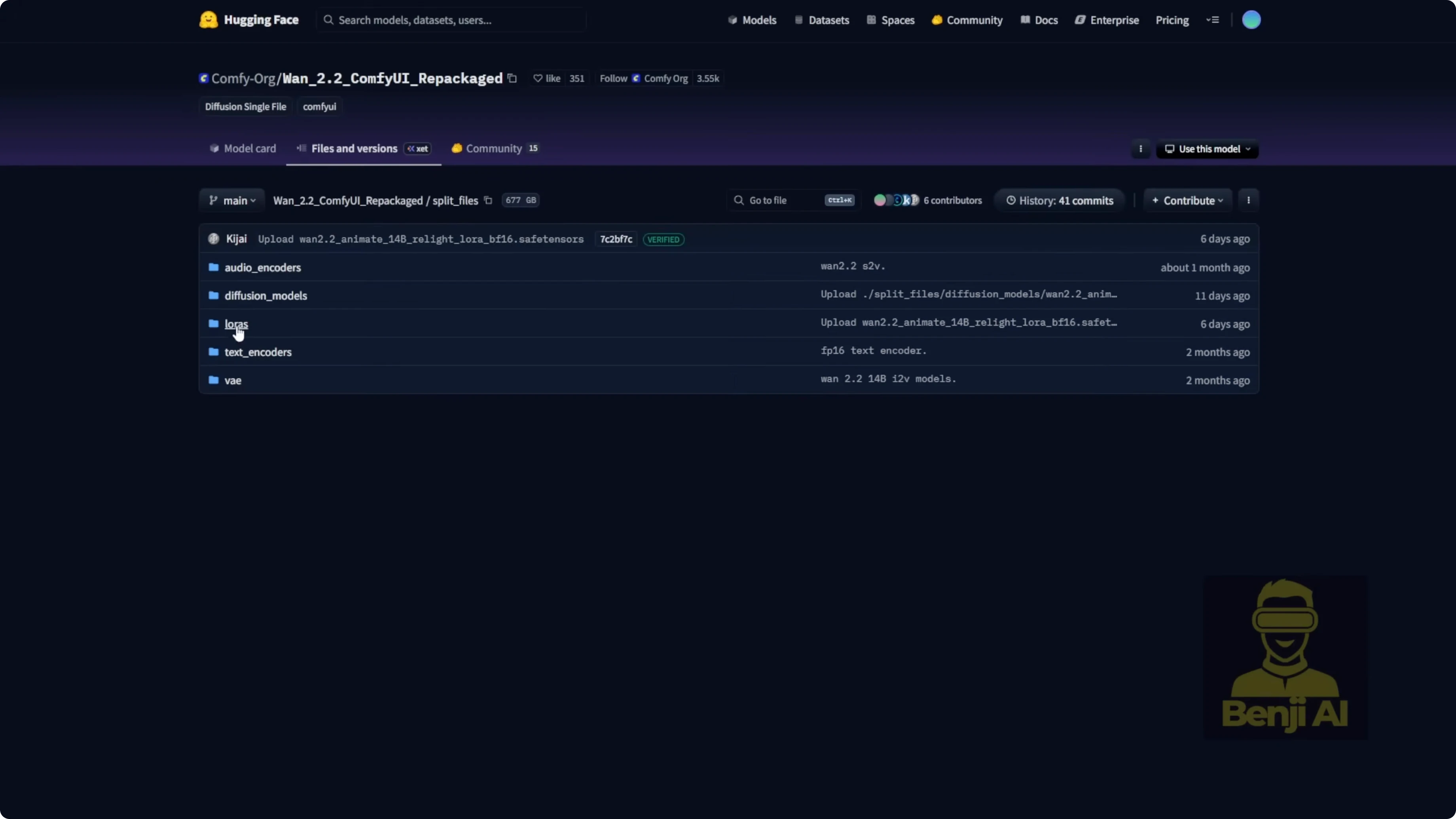
Task: Click the Hugging Face logo icon
Action: point(208,20)
